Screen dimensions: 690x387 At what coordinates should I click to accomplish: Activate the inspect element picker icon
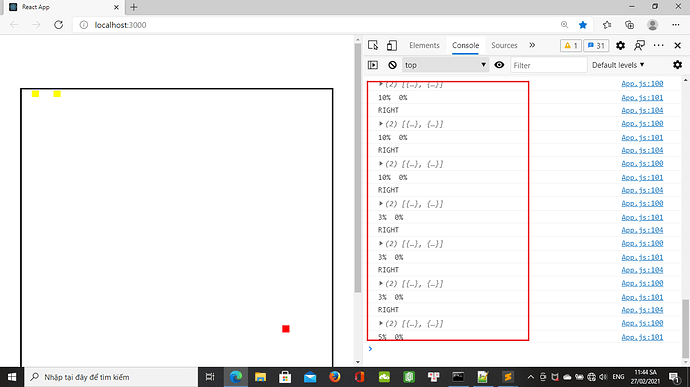[x=373, y=45]
